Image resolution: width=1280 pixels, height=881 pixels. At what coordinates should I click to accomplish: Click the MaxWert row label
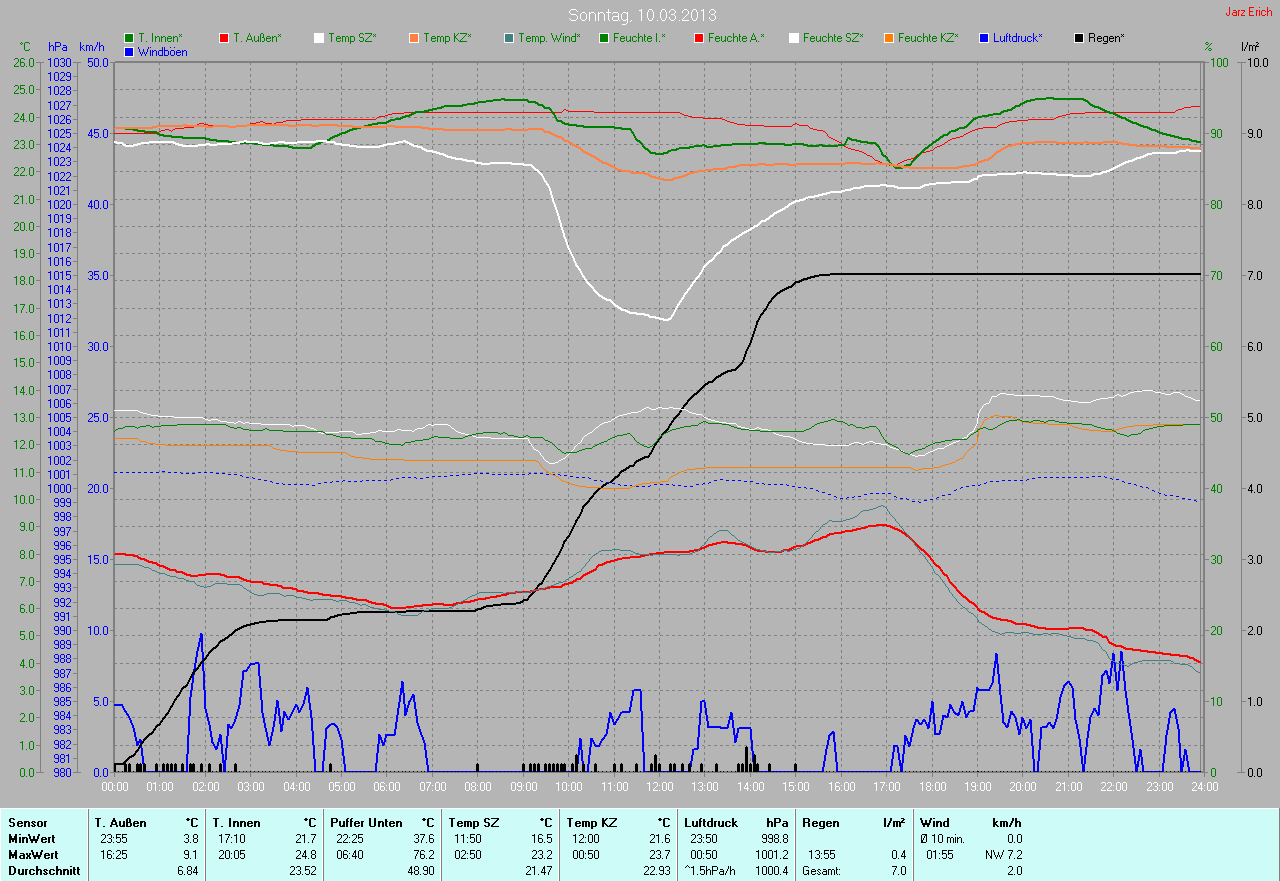33,855
